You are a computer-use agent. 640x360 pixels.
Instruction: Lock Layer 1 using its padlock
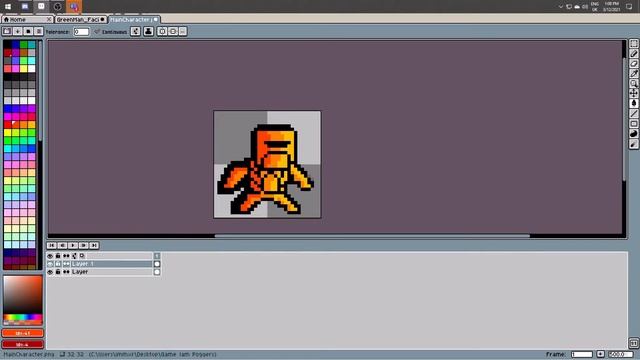pyautogui.click(x=58, y=264)
